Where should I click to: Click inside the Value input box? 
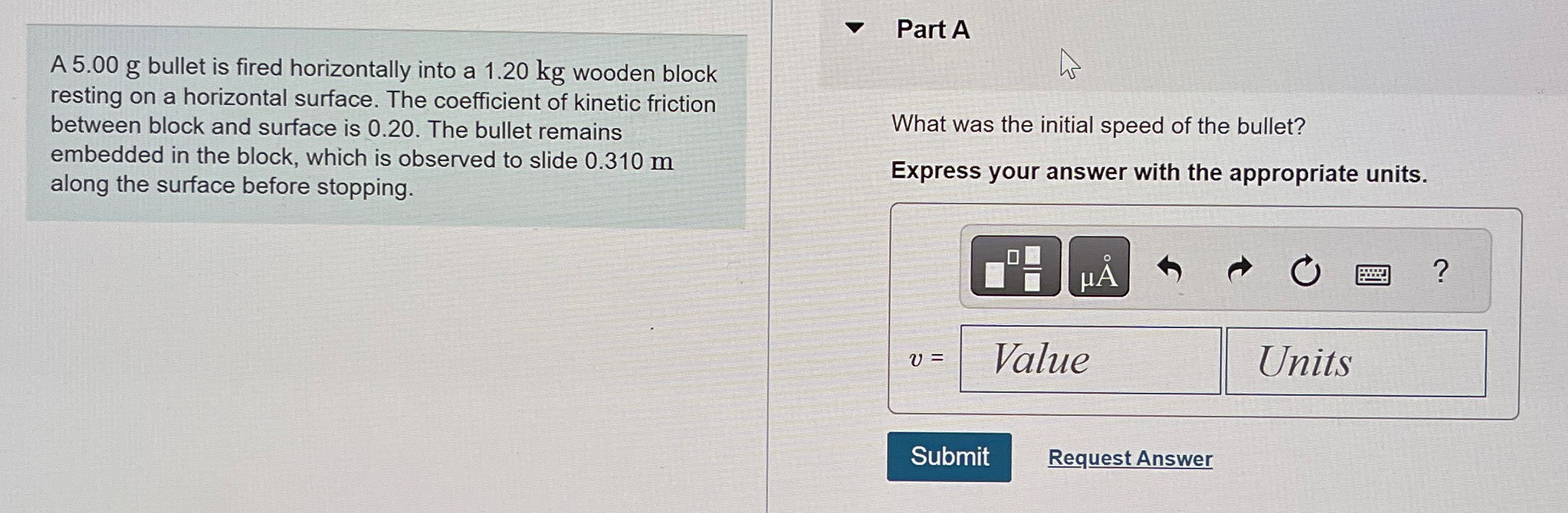1090,360
